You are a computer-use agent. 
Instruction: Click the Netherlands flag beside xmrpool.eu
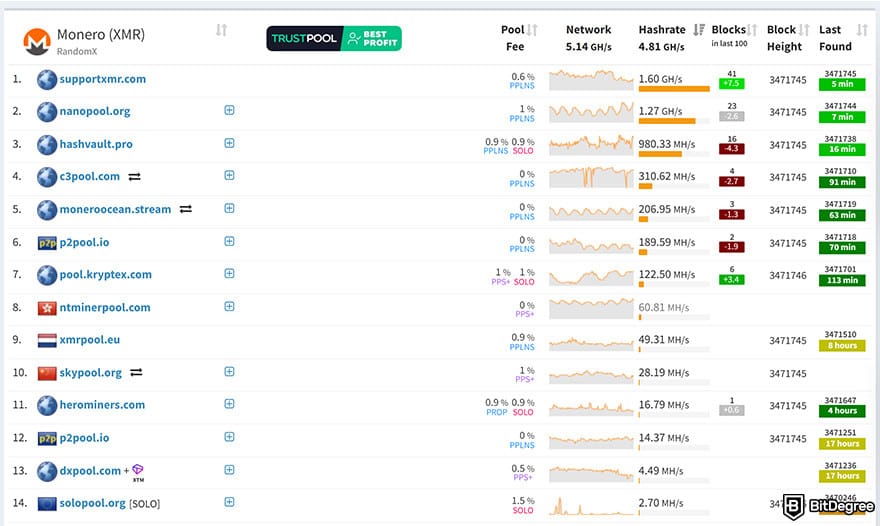point(47,341)
